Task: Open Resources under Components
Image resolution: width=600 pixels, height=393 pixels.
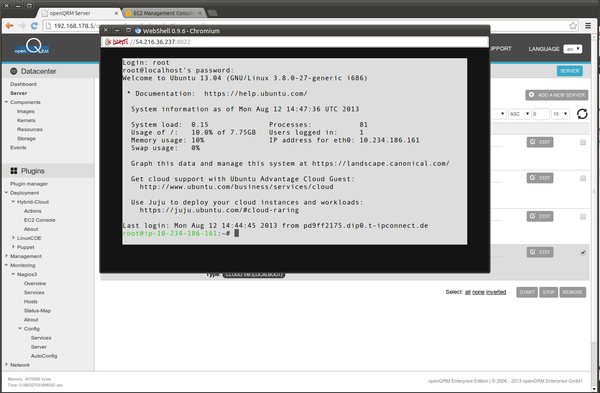Action: [x=30, y=129]
